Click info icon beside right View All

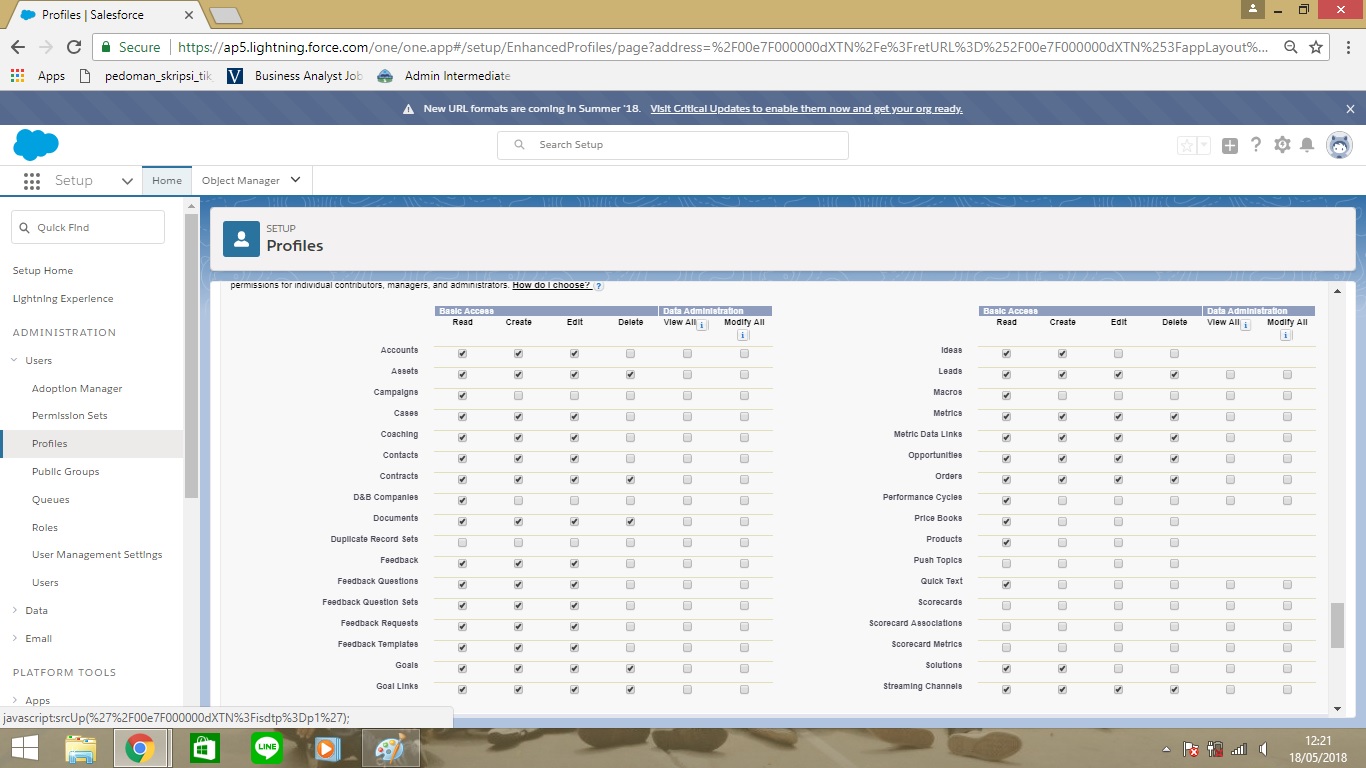[1245, 325]
